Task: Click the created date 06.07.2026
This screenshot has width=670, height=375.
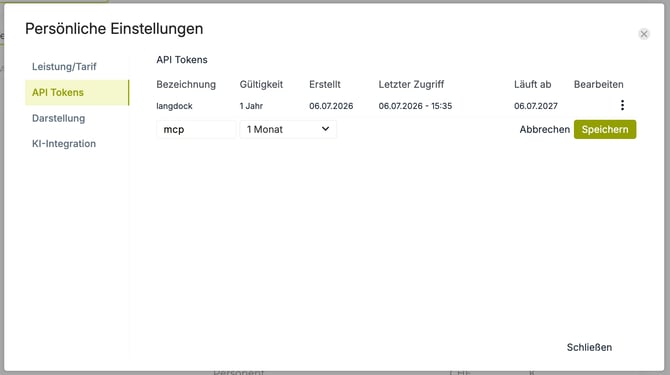Action: point(331,106)
